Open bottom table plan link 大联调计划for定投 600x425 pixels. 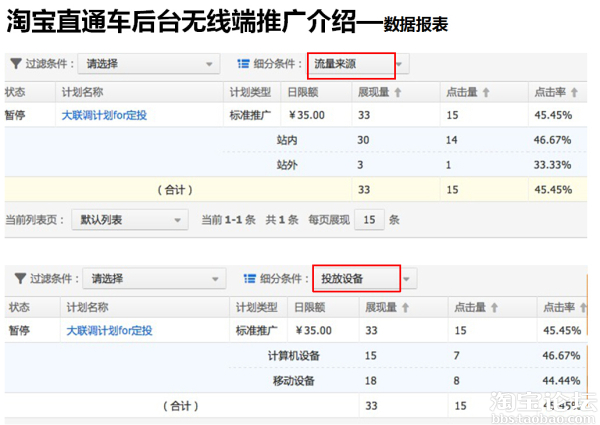(x=109, y=330)
